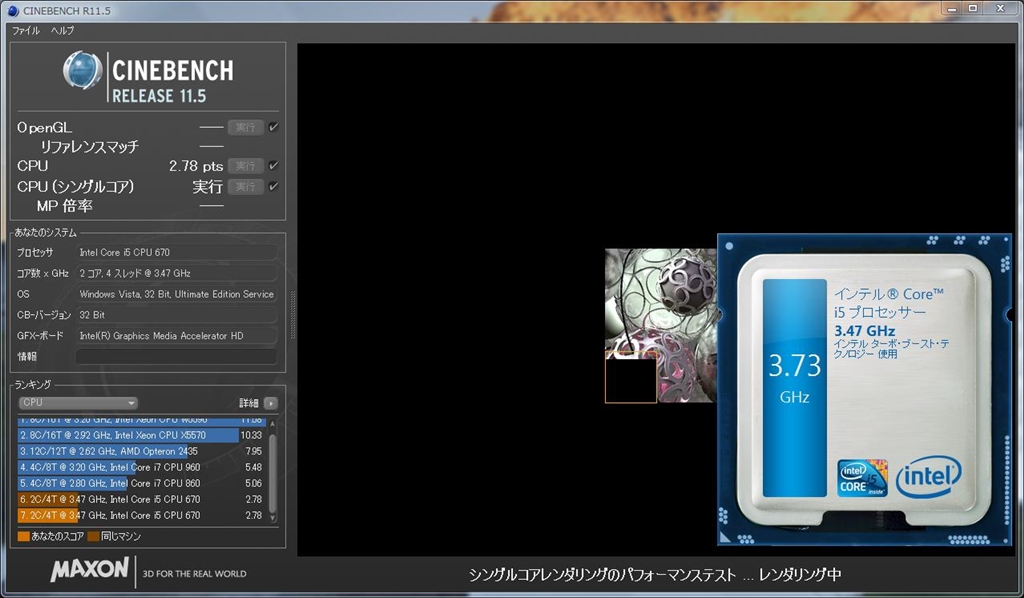Click the panel splitter handle

293,315
